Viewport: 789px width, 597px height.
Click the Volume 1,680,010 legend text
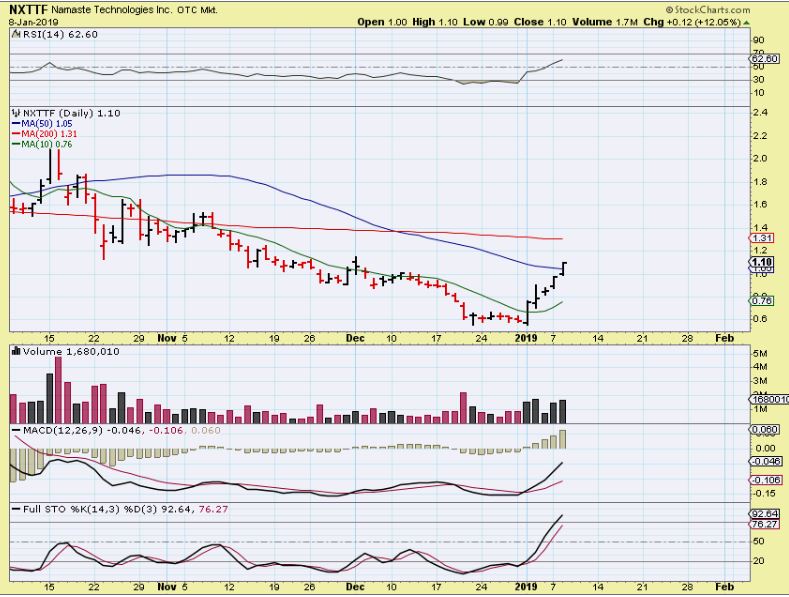tap(71, 351)
